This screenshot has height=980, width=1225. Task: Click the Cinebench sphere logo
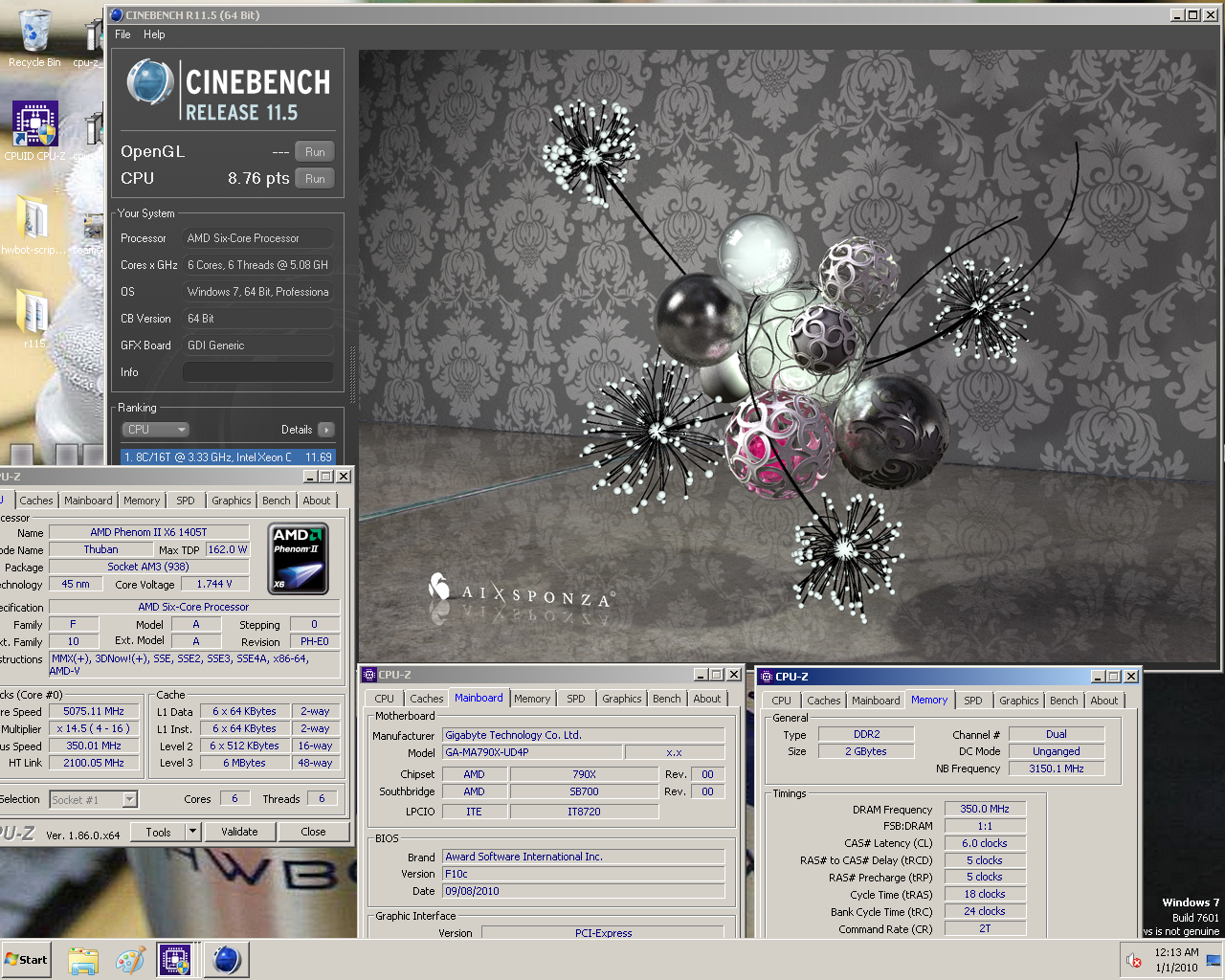pyautogui.click(x=149, y=82)
